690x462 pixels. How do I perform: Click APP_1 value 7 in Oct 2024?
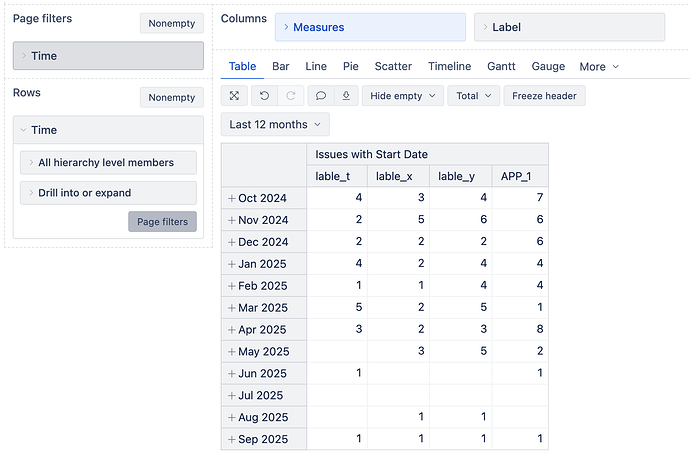pos(540,198)
